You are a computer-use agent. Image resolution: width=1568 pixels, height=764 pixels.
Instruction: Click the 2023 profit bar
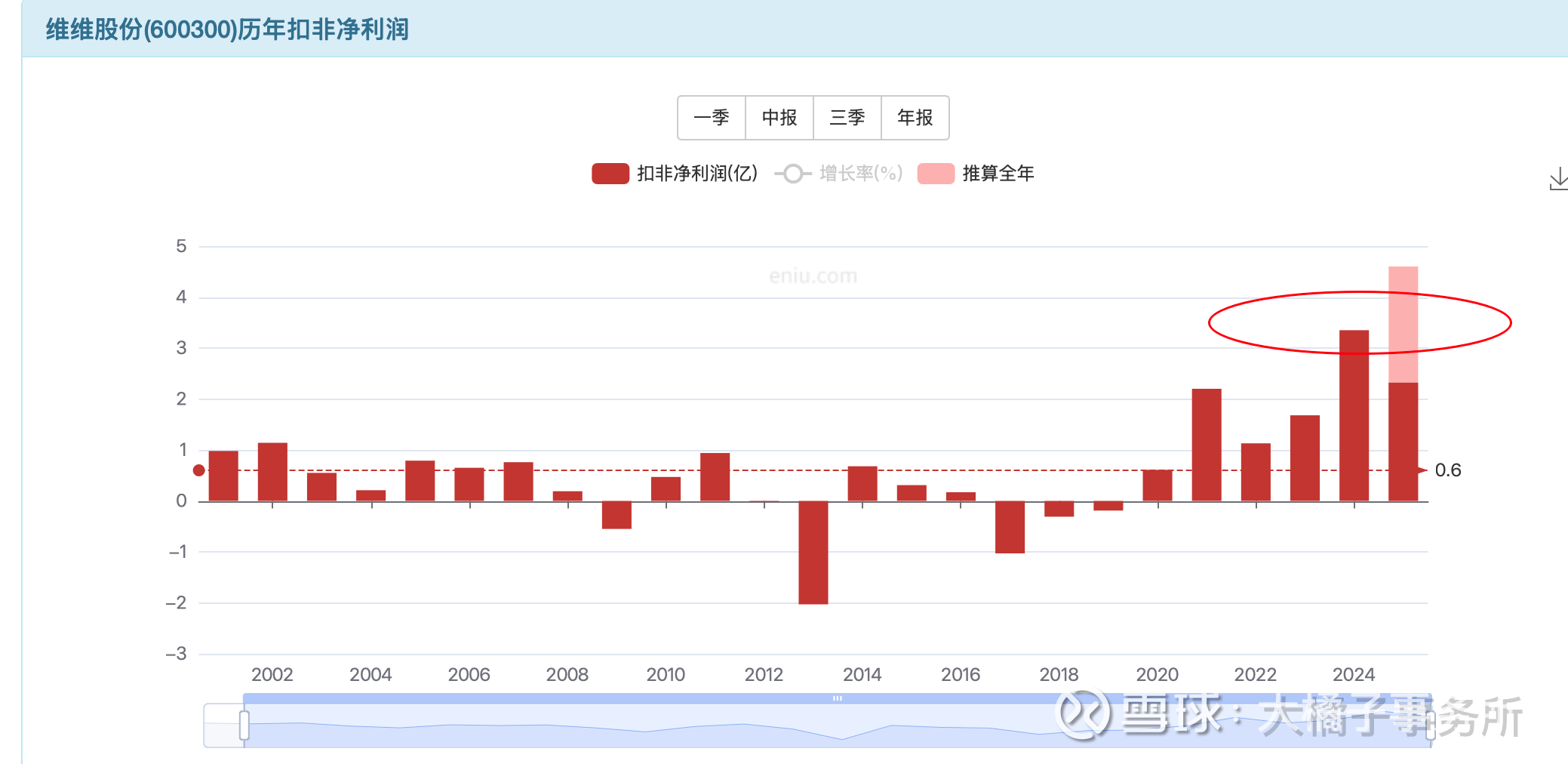(1305, 458)
